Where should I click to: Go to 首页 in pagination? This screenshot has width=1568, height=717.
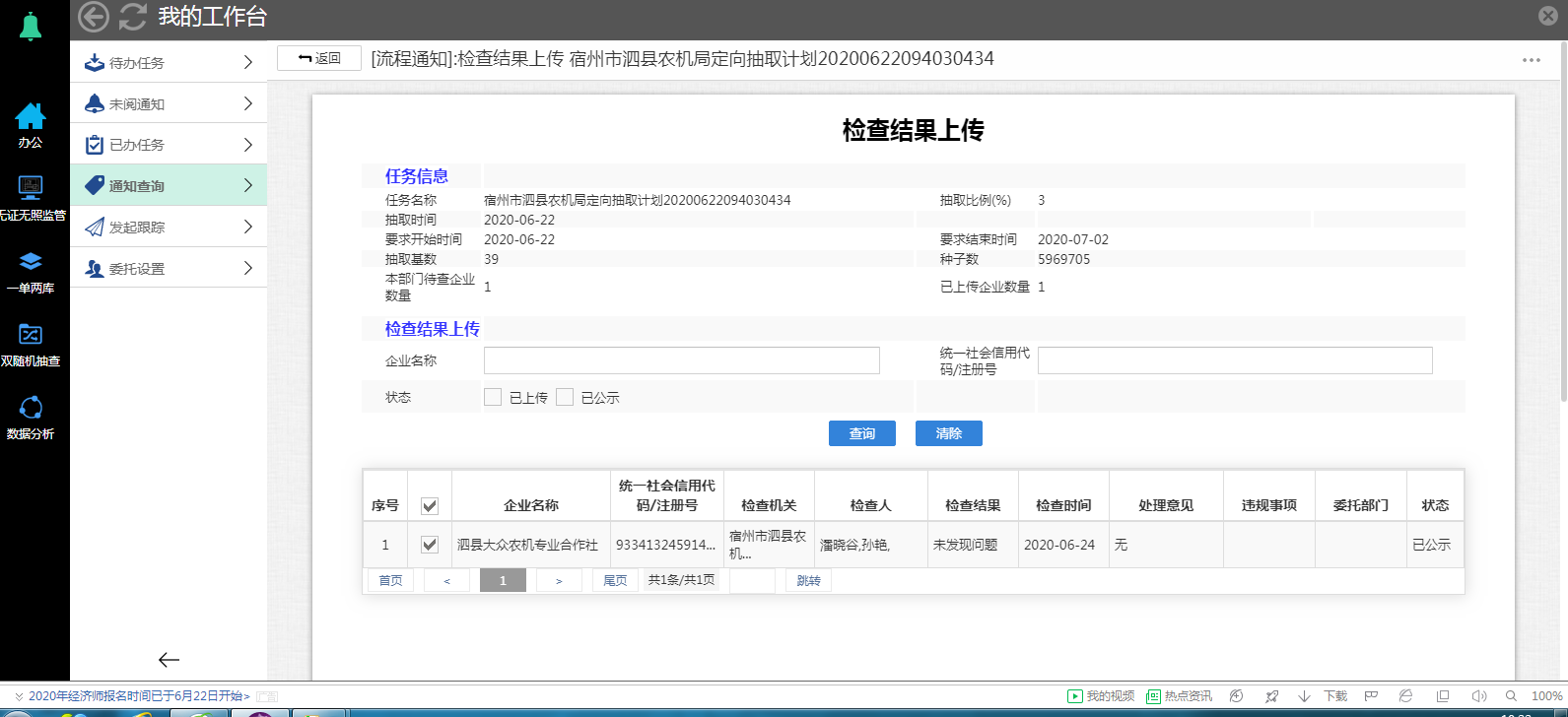coord(390,580)
